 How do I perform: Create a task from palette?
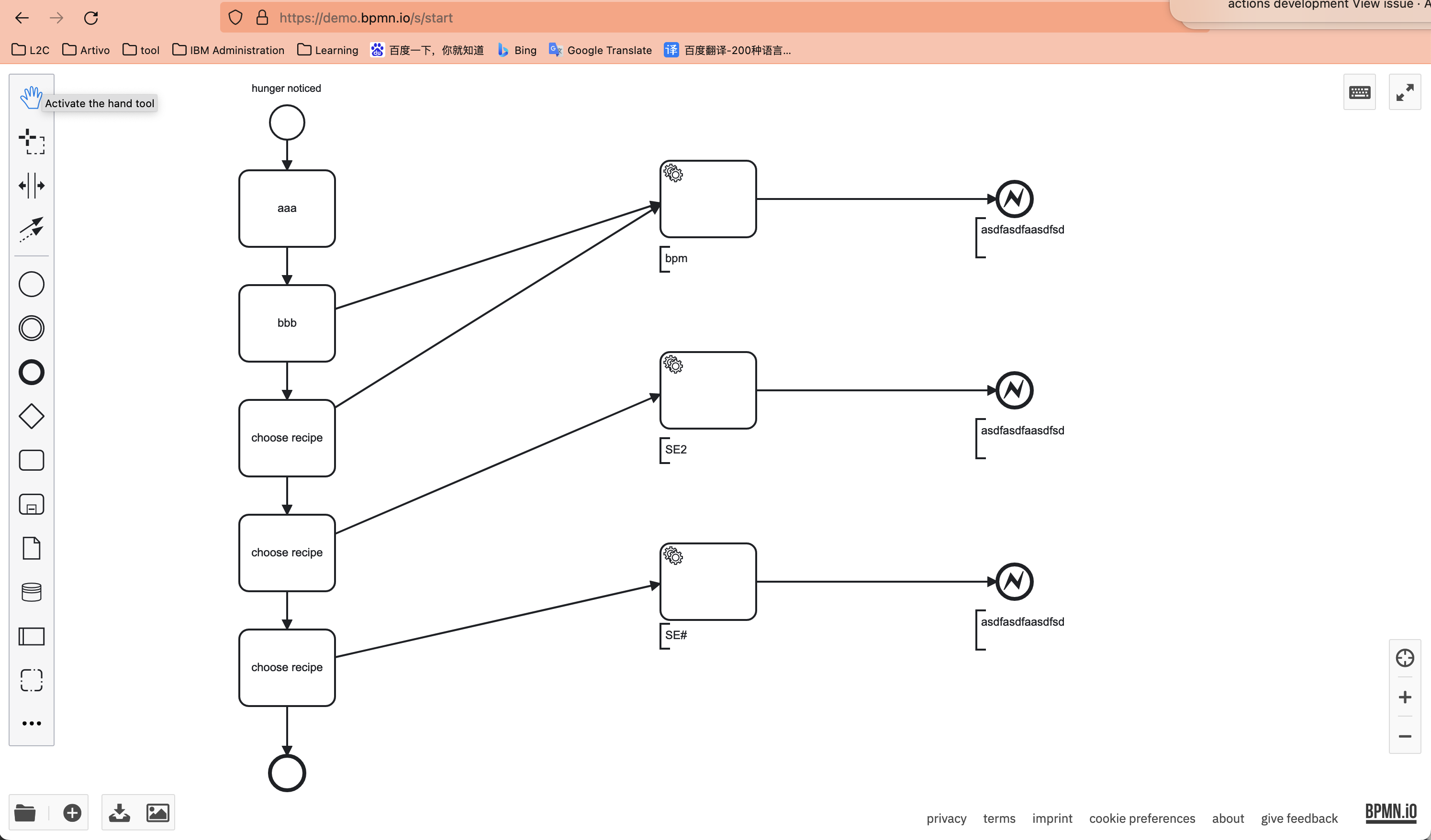pyautogui.click(x=31, y=460)
